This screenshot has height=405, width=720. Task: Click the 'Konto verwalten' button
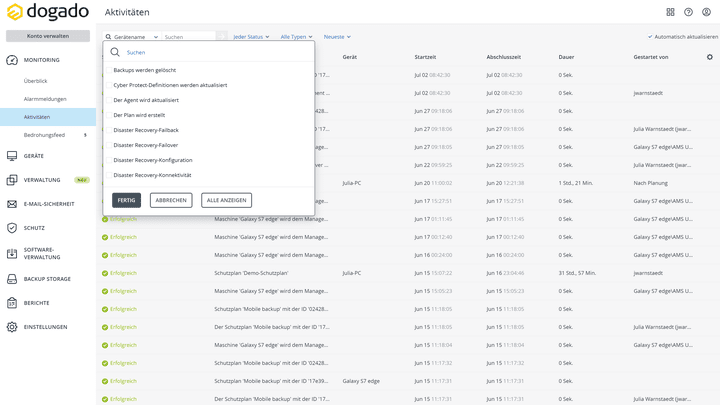click(x=48, y=36)
